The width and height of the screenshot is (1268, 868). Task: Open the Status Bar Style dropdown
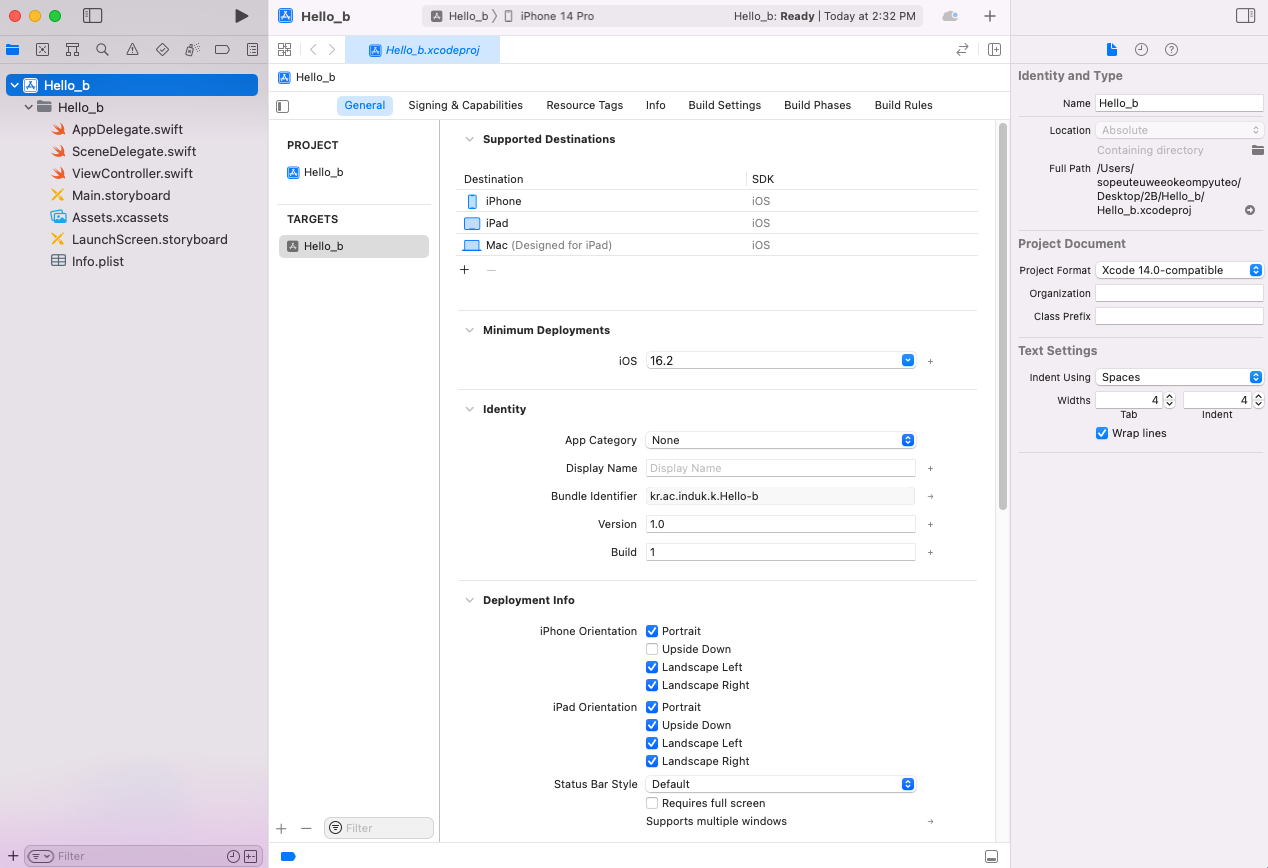click(781, 784)
